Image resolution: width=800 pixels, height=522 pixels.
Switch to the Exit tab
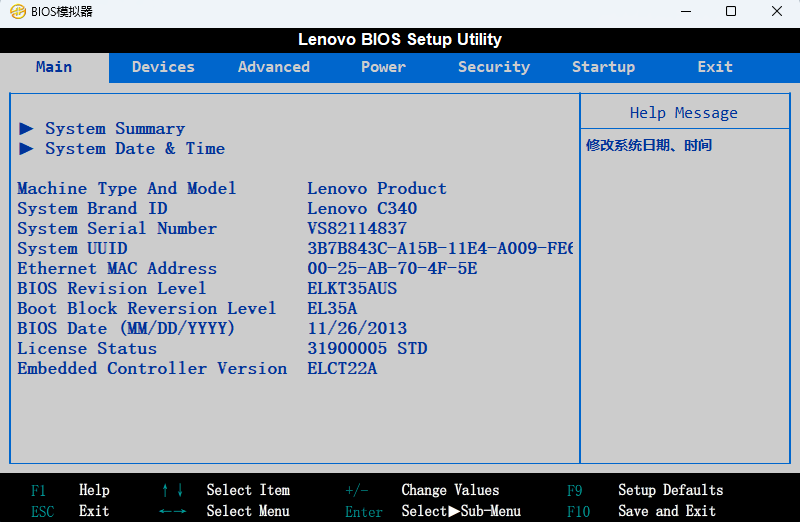(x=715, y=67)
